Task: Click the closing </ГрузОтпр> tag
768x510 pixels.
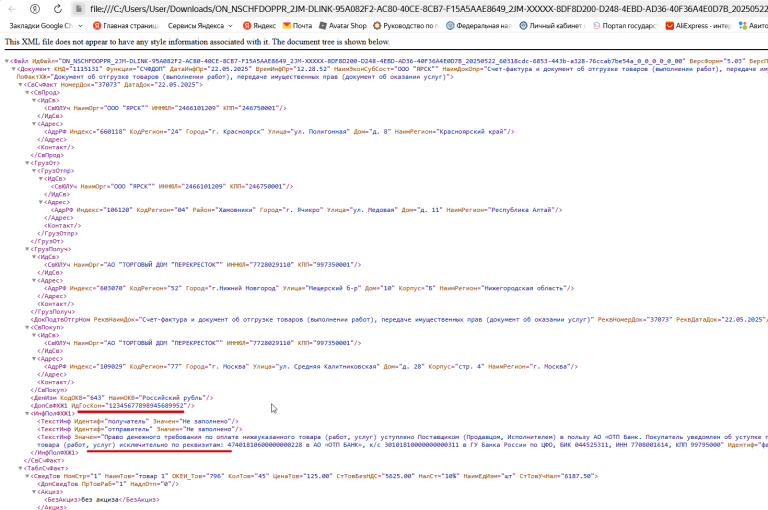Action: click(57, 234)
